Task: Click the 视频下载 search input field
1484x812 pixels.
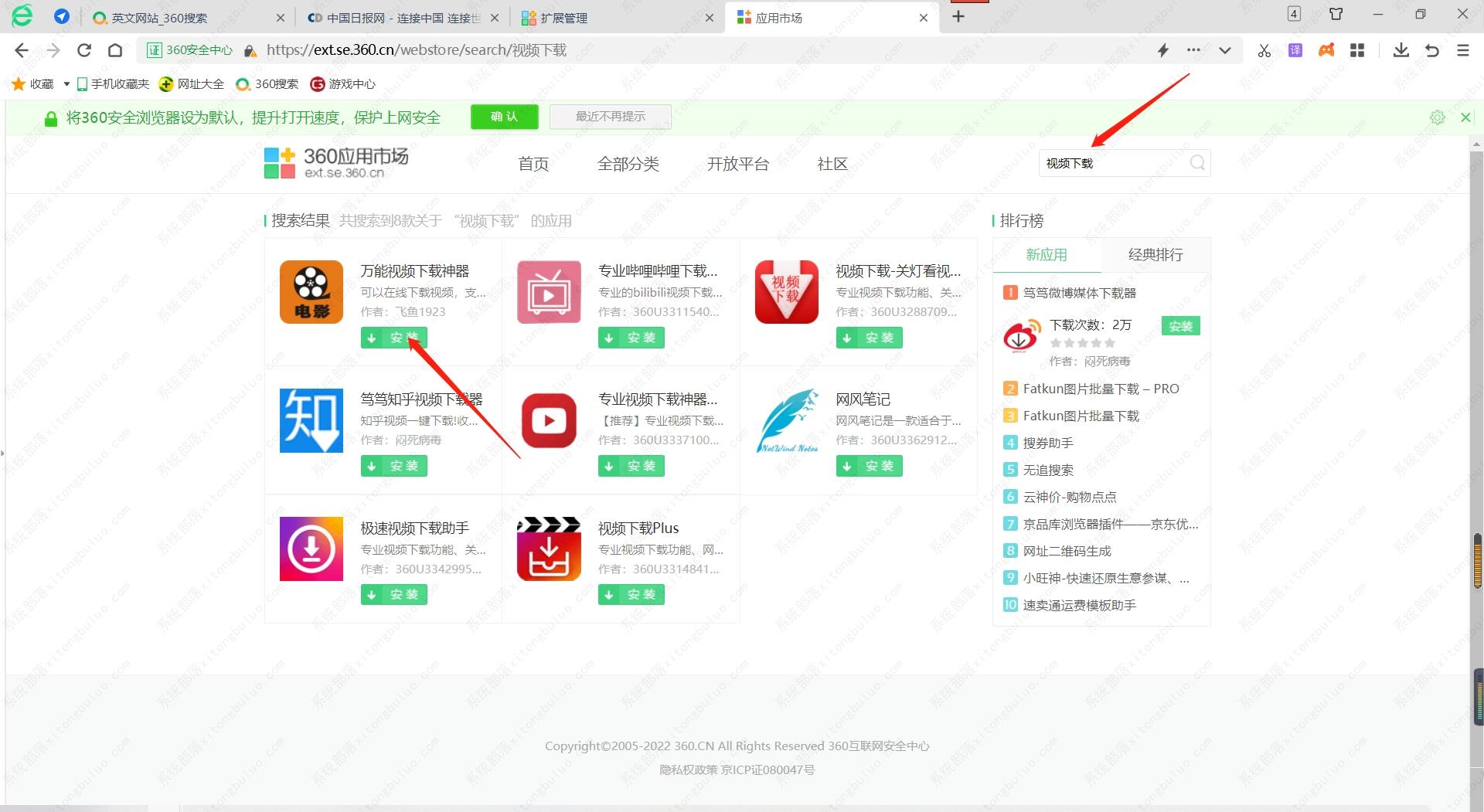Action: 1113,163
